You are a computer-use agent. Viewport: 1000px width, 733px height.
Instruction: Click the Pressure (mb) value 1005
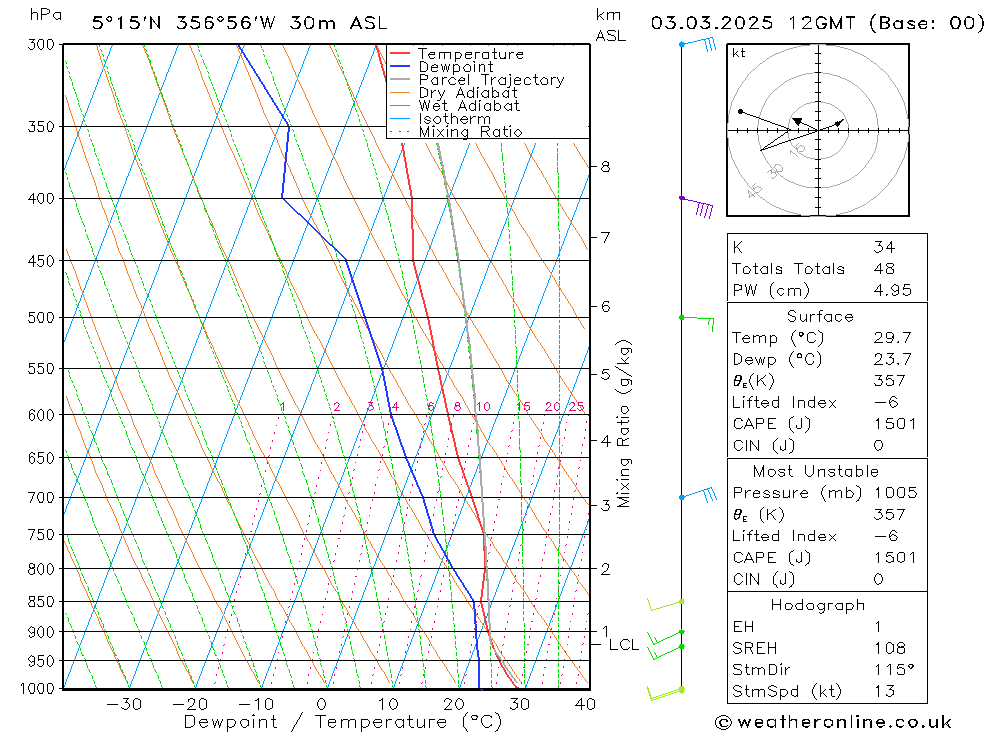[895, 492]
